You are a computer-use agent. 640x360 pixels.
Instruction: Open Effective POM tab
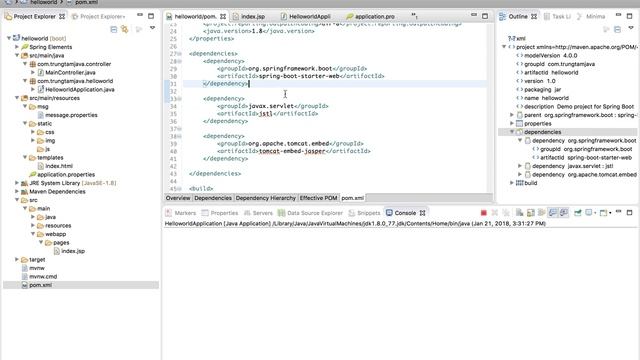click(318, 198)
